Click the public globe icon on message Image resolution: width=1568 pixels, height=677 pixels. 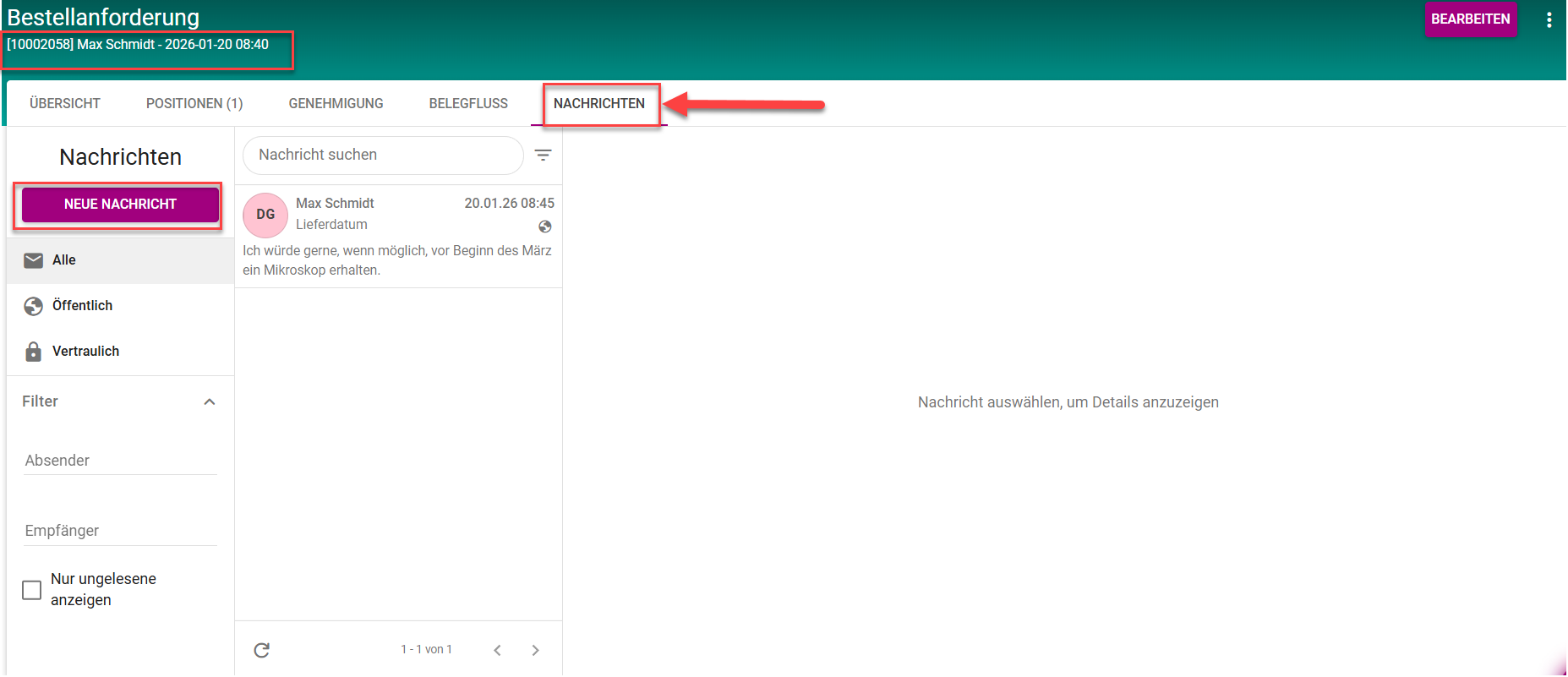point(545,227)
